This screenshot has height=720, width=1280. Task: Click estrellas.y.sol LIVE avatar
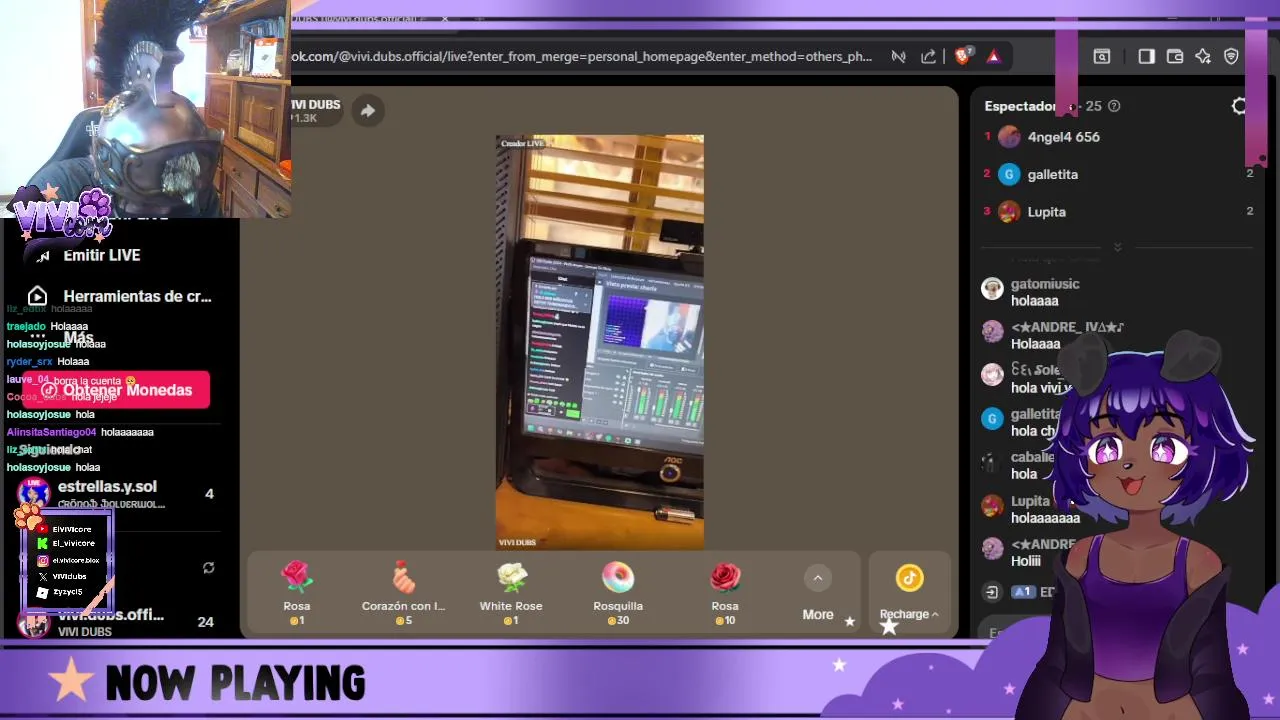pyautogui.click(x=35, y=494)
